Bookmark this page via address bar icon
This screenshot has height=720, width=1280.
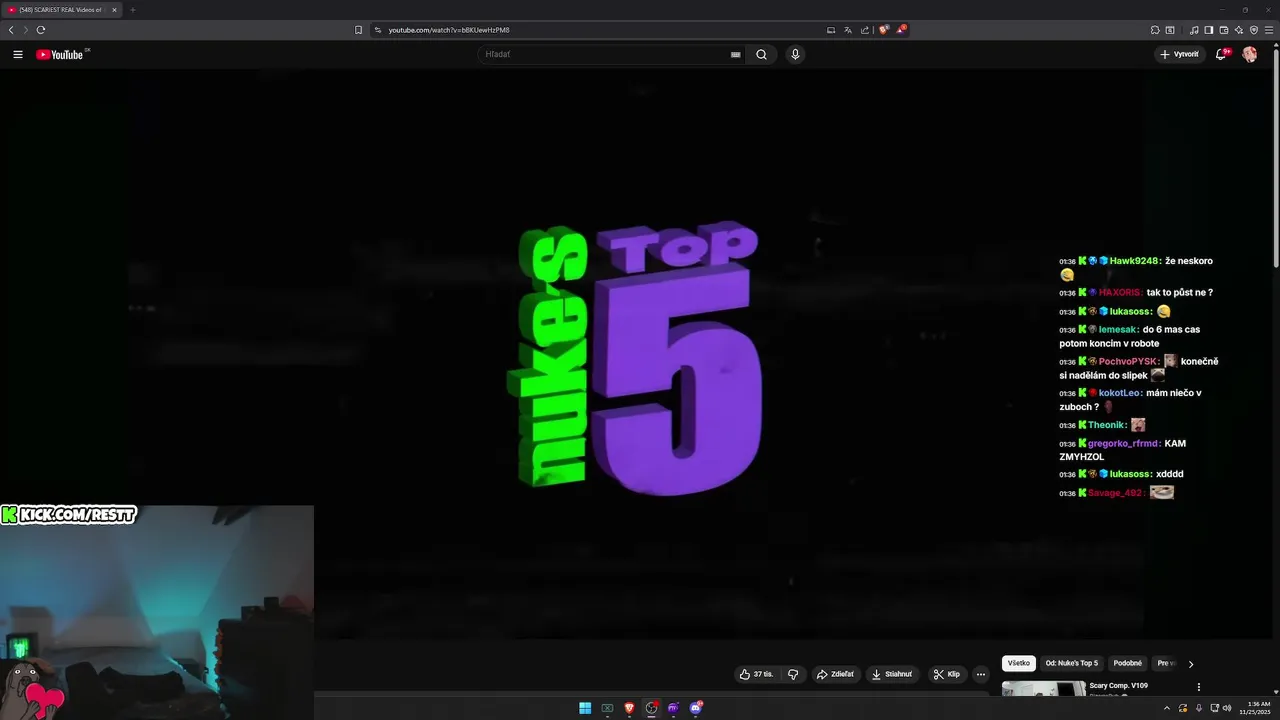[x=358, y=30]
